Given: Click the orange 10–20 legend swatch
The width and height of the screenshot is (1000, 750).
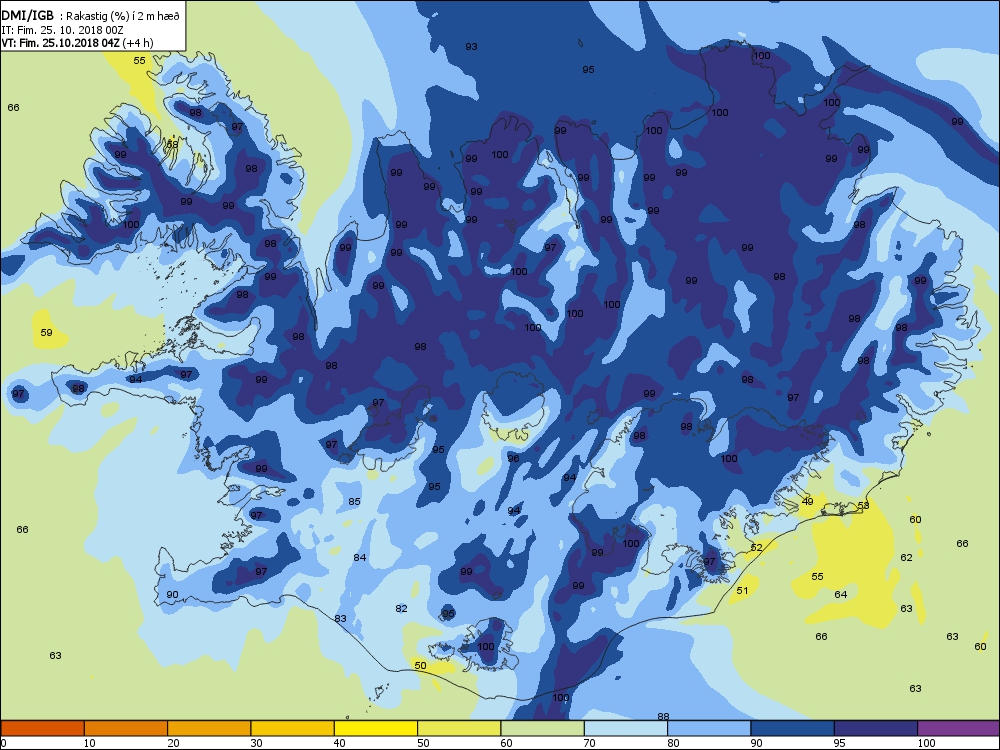Looking at the screenshot, I should (126, 728).
